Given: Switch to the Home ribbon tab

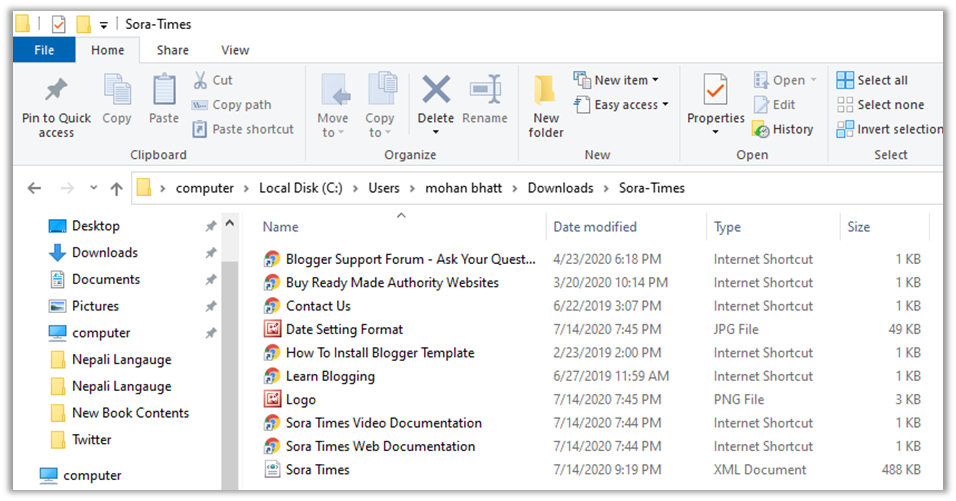Looking at the screenshot, I should [x=107, y=50].
